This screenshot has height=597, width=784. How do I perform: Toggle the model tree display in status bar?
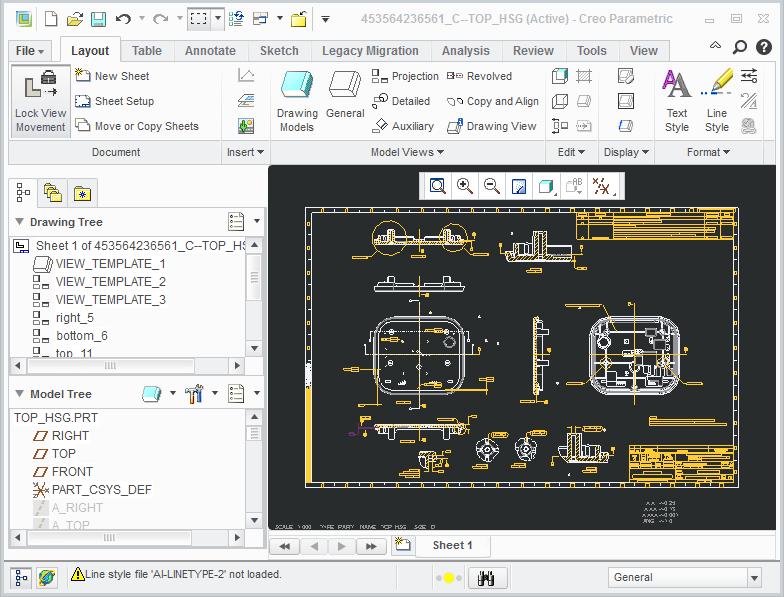pyautogui.click(x=21, y=578)
